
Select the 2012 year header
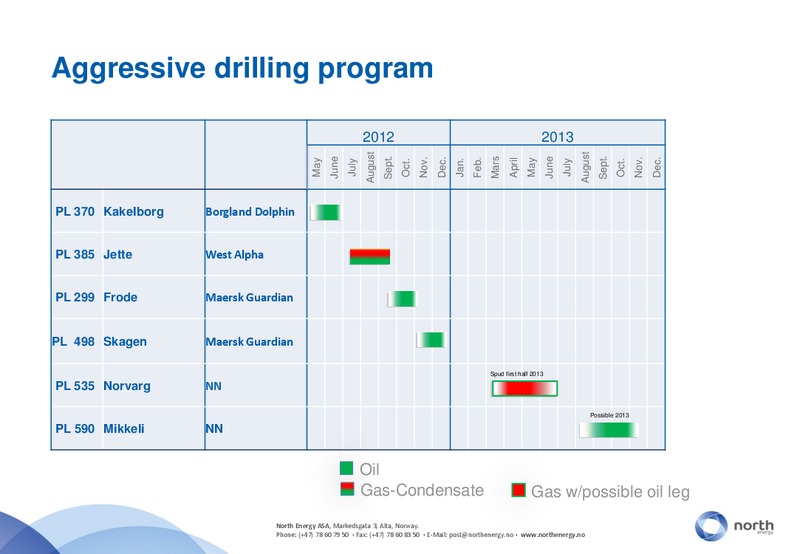(x=378, y=137)
